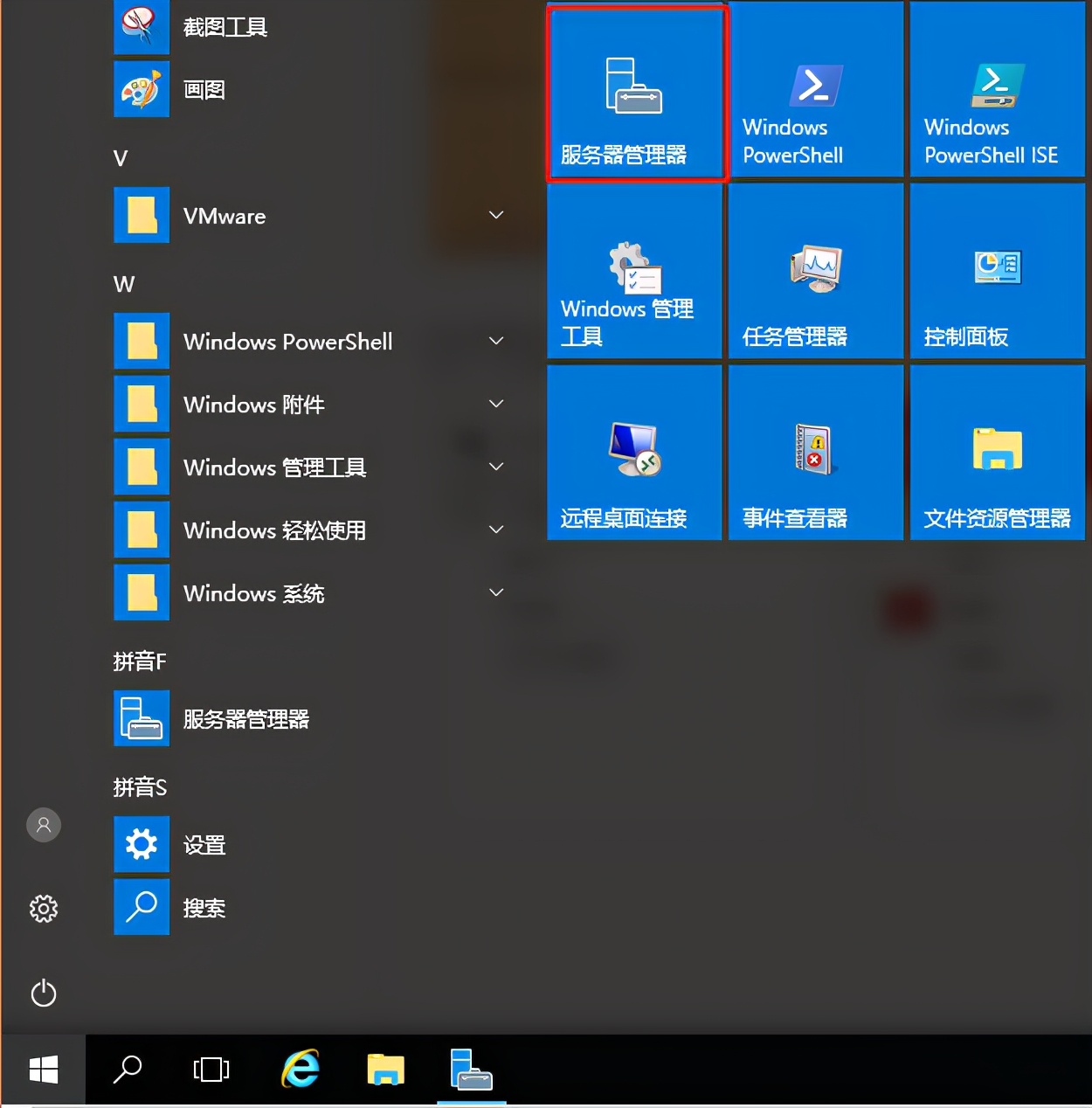Viewport: 1092px width, 1108px height.
Task: Launch 远程桌面连接 (Remote Desktop) tile
Action: point(635,452)
